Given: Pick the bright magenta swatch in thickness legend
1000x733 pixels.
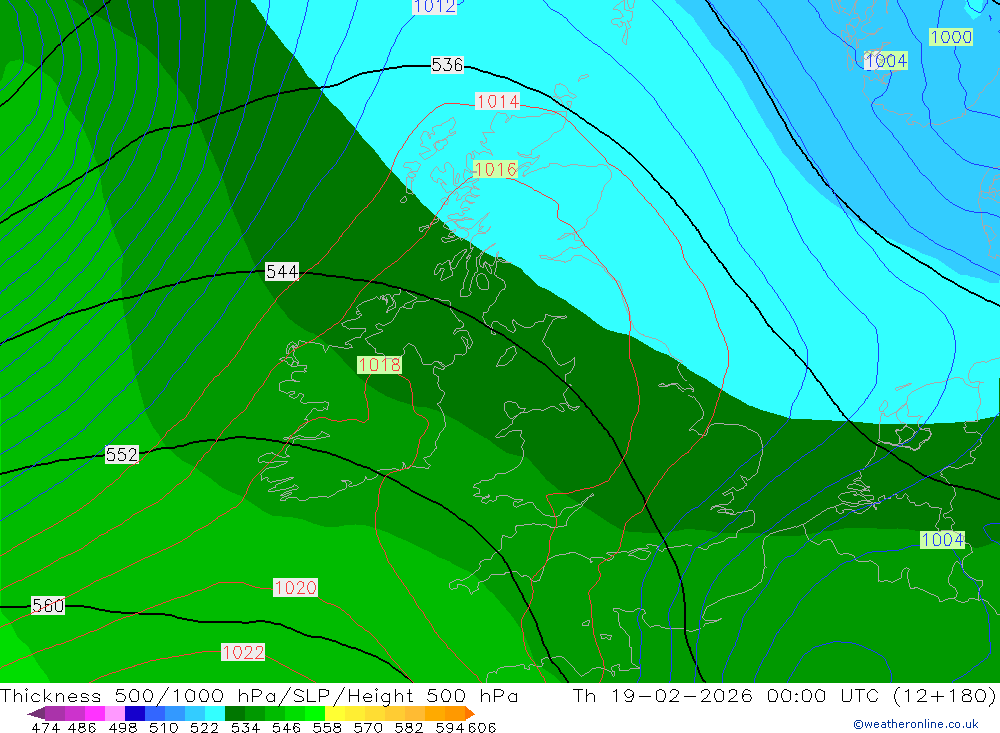Looking at the screenshot, I should (x=95, y=713).
